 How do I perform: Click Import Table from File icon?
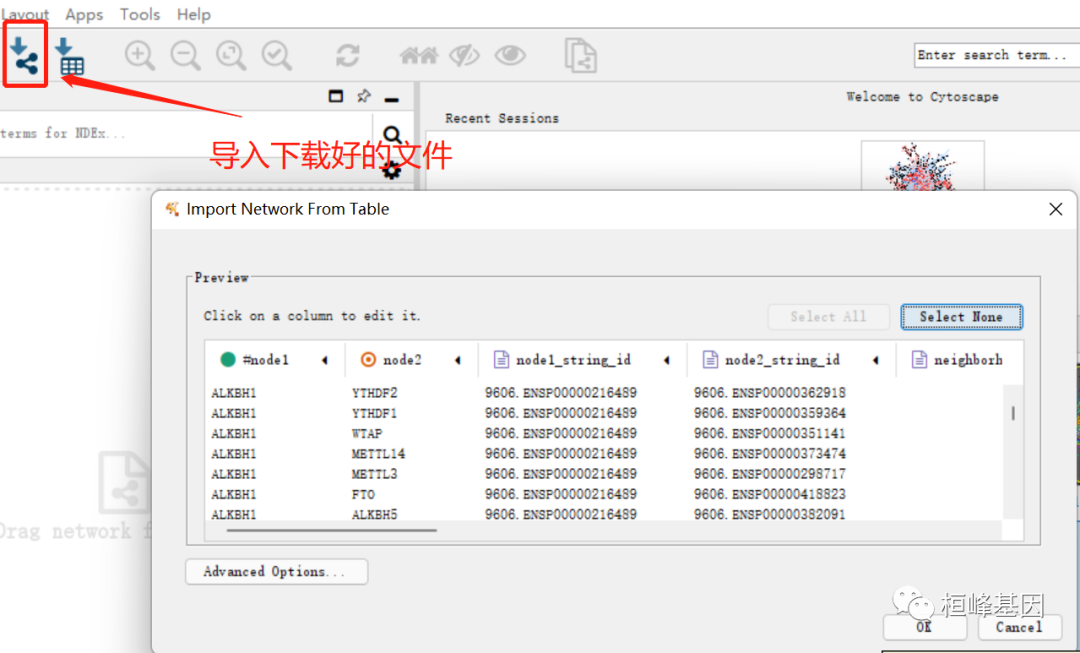click(69, 56)
